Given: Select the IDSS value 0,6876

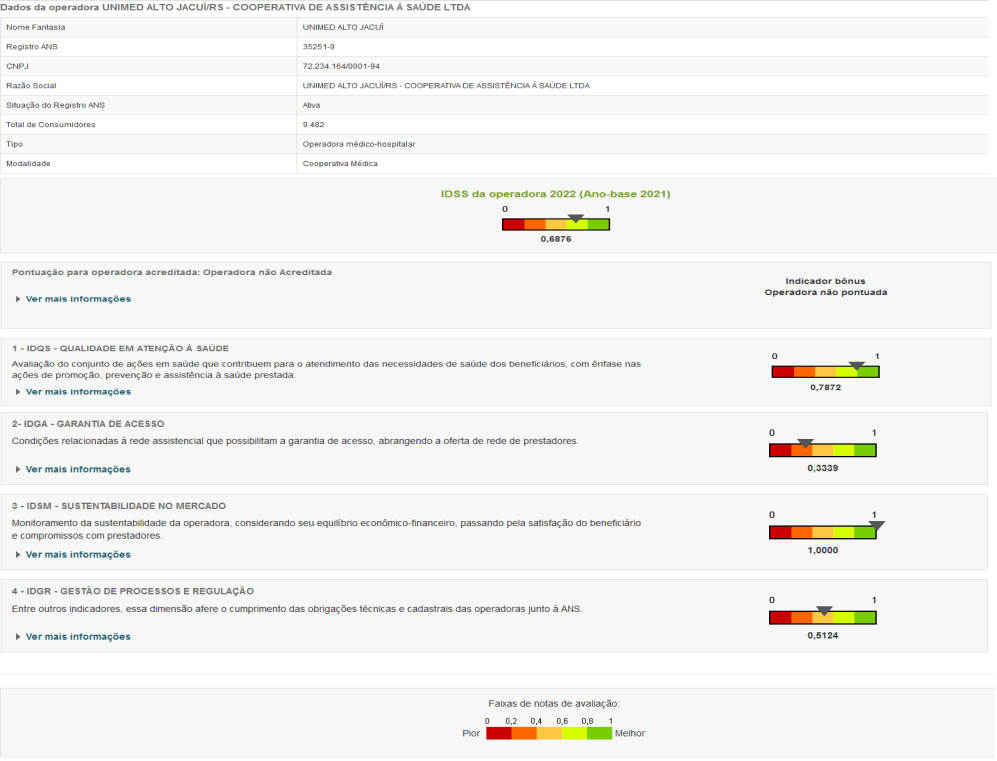Looking at the screenshot, I should click(x=556, y=239).
